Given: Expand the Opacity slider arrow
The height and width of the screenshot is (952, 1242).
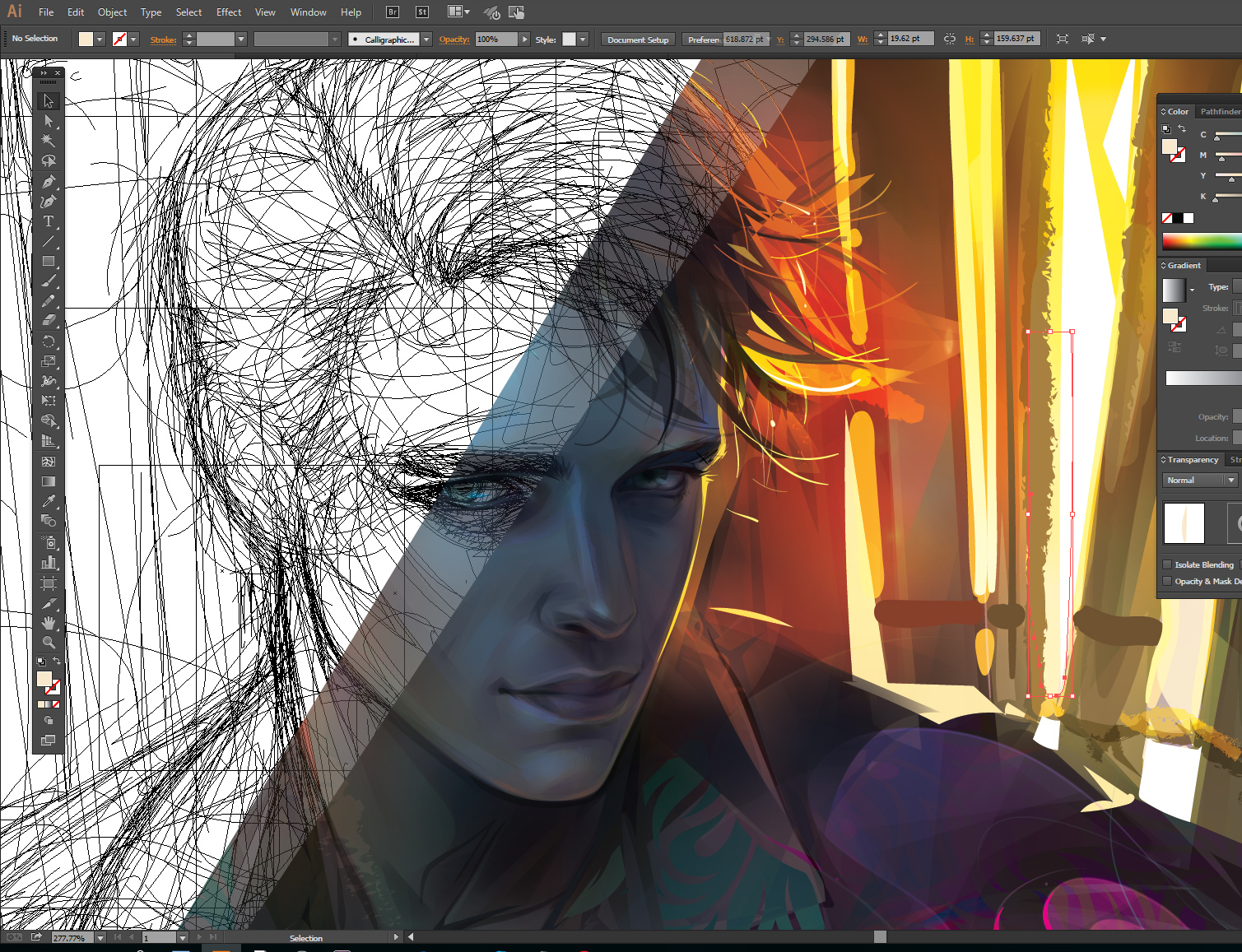Looking at the screenshot, I should pos(524,39).
